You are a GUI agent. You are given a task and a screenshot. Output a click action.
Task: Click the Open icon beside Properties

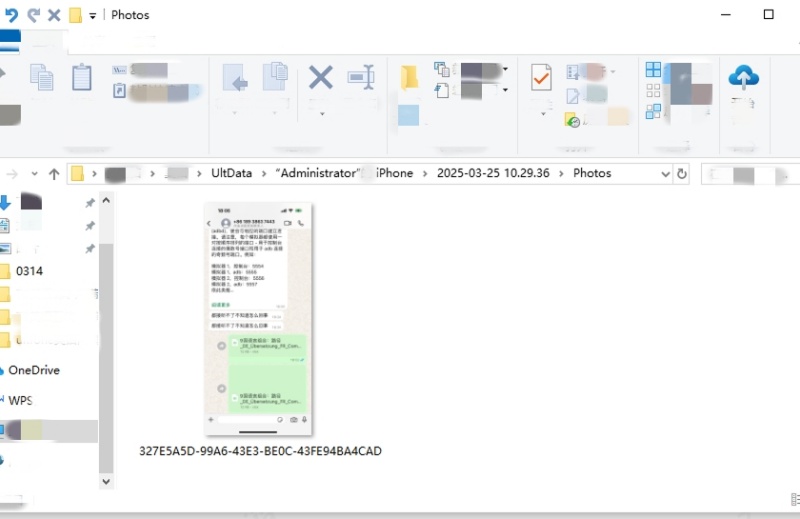point(573,72)
